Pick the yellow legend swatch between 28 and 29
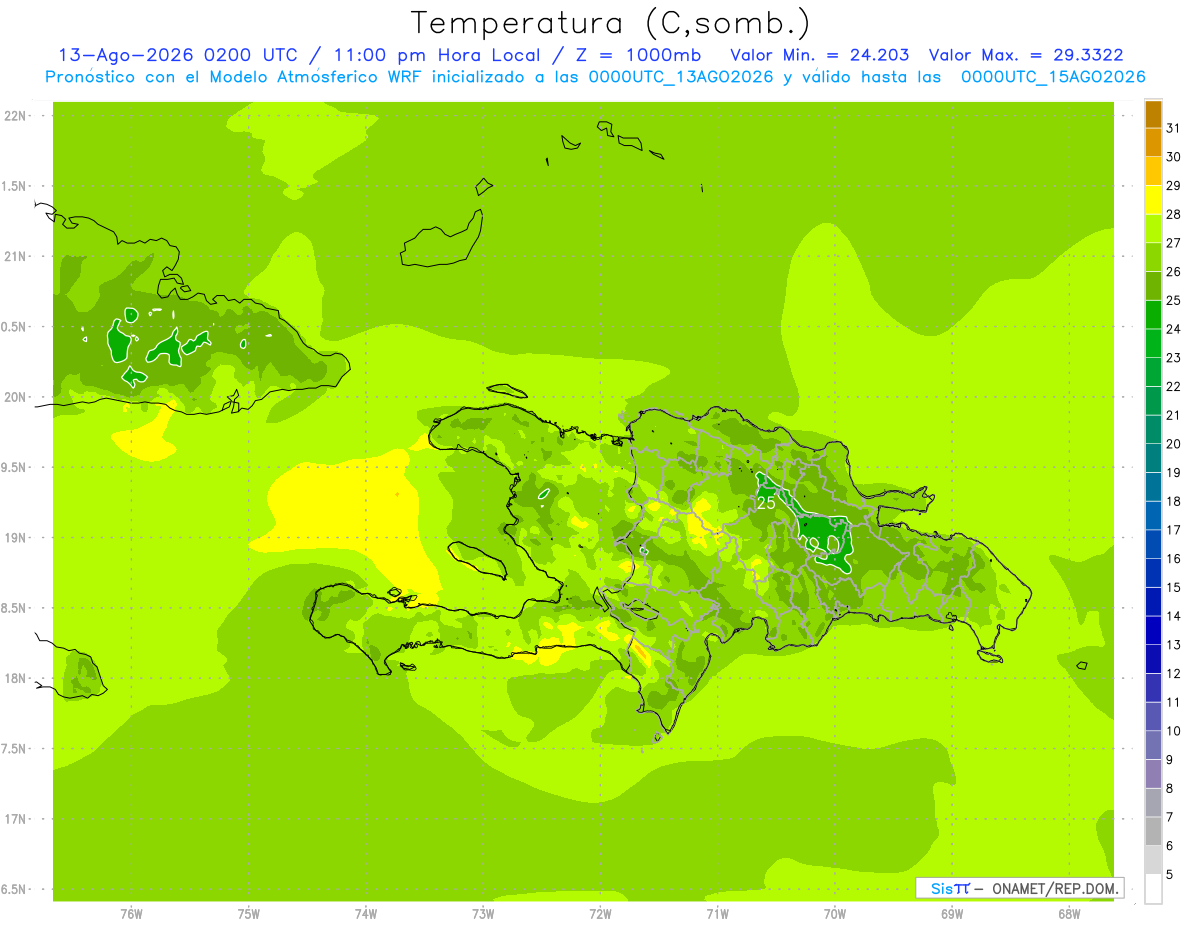1200x927 pixels. (1153, 200)
